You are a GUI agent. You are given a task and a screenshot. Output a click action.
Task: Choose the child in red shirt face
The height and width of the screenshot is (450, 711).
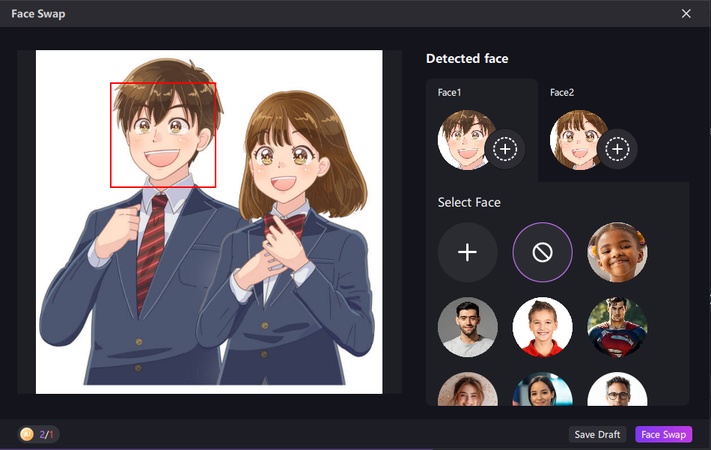point(542,327)
